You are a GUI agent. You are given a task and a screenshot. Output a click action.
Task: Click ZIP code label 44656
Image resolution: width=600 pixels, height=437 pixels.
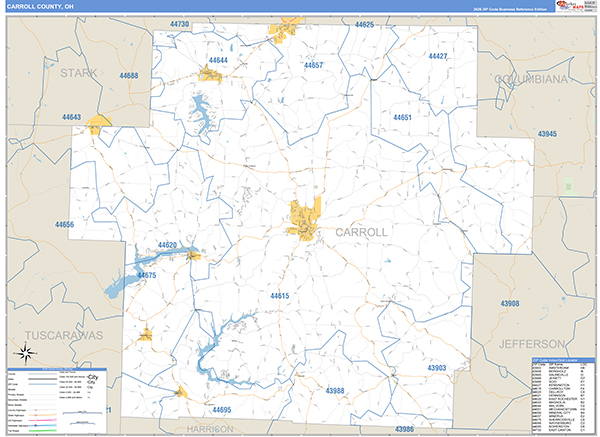pyautogui.click(x=64, y=225)
